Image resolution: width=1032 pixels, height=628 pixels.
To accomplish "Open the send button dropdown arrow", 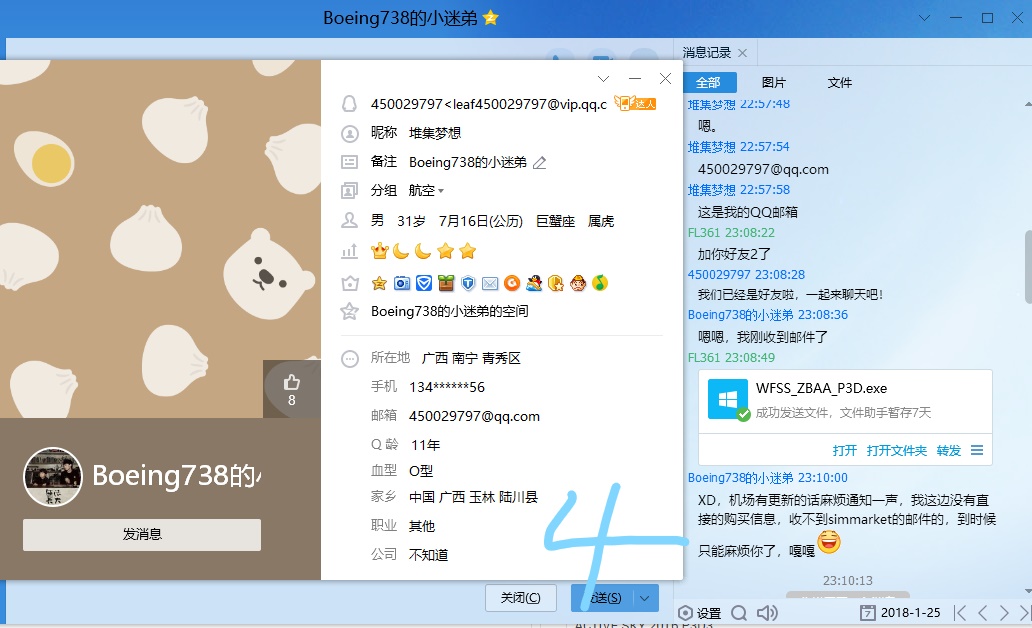I will click(646, 598).
